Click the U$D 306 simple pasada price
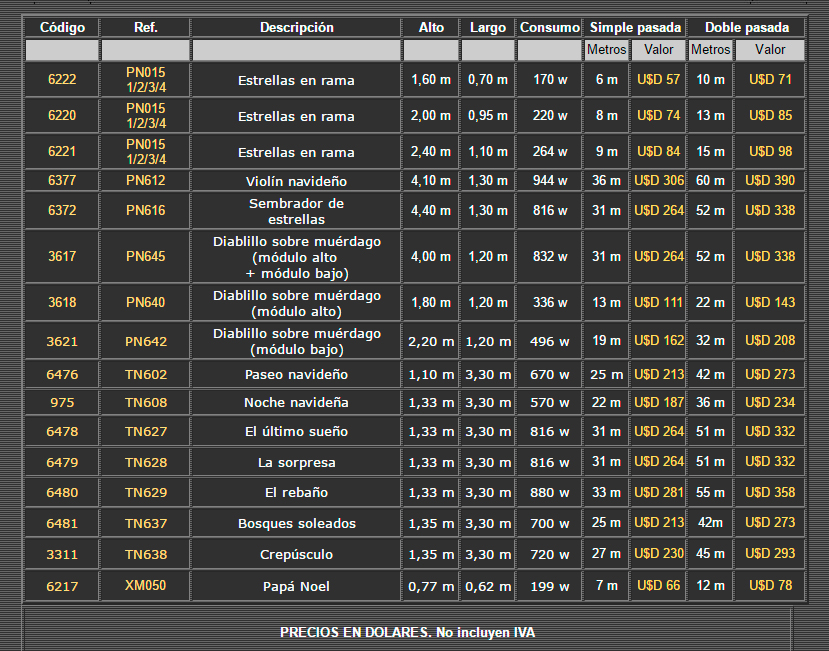The height and width of the screenshot is (651, 829). tap(659, 181)
